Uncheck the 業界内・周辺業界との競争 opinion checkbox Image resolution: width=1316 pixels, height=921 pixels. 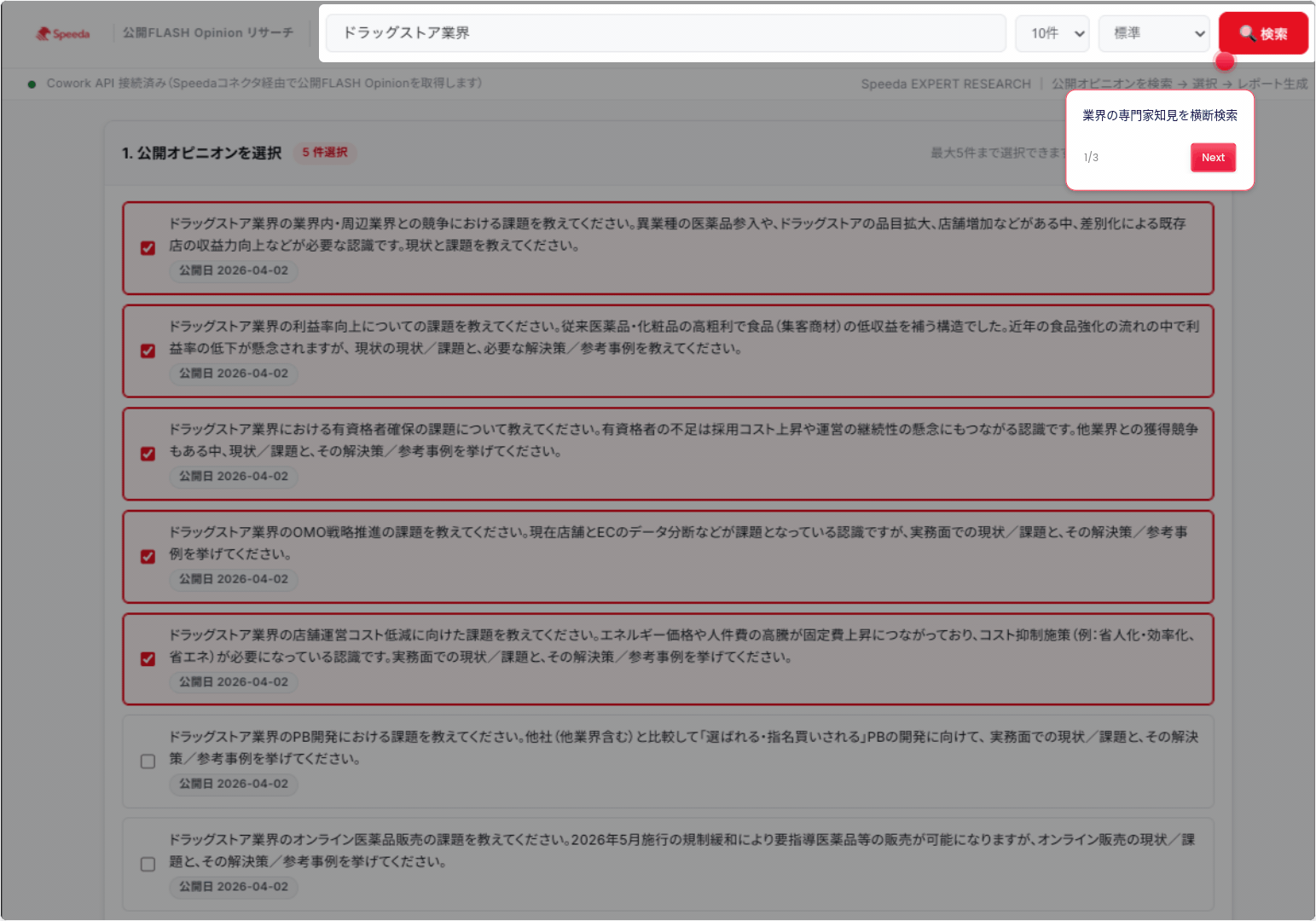[x=148, y=248]
